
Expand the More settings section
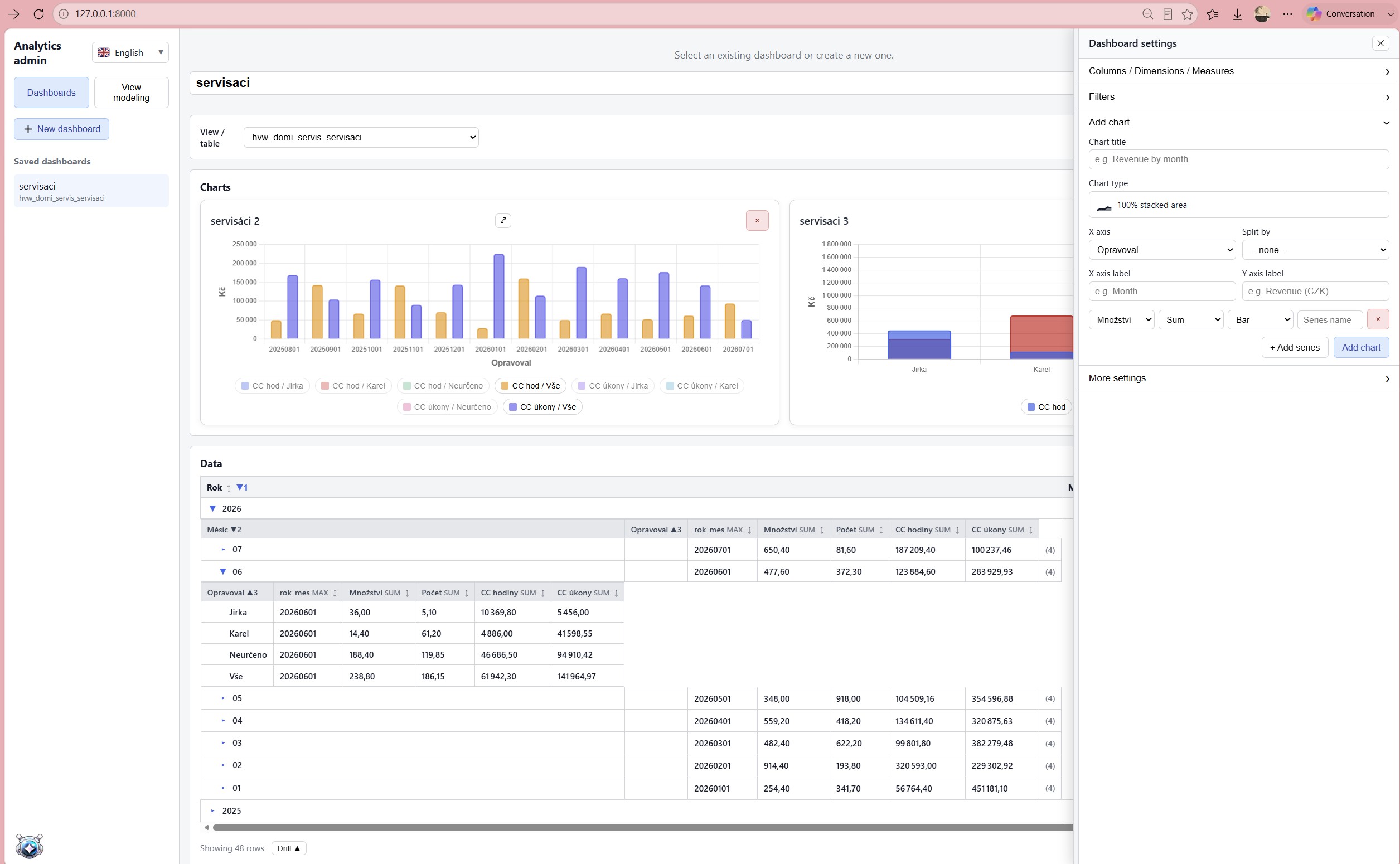(1238, 378)
